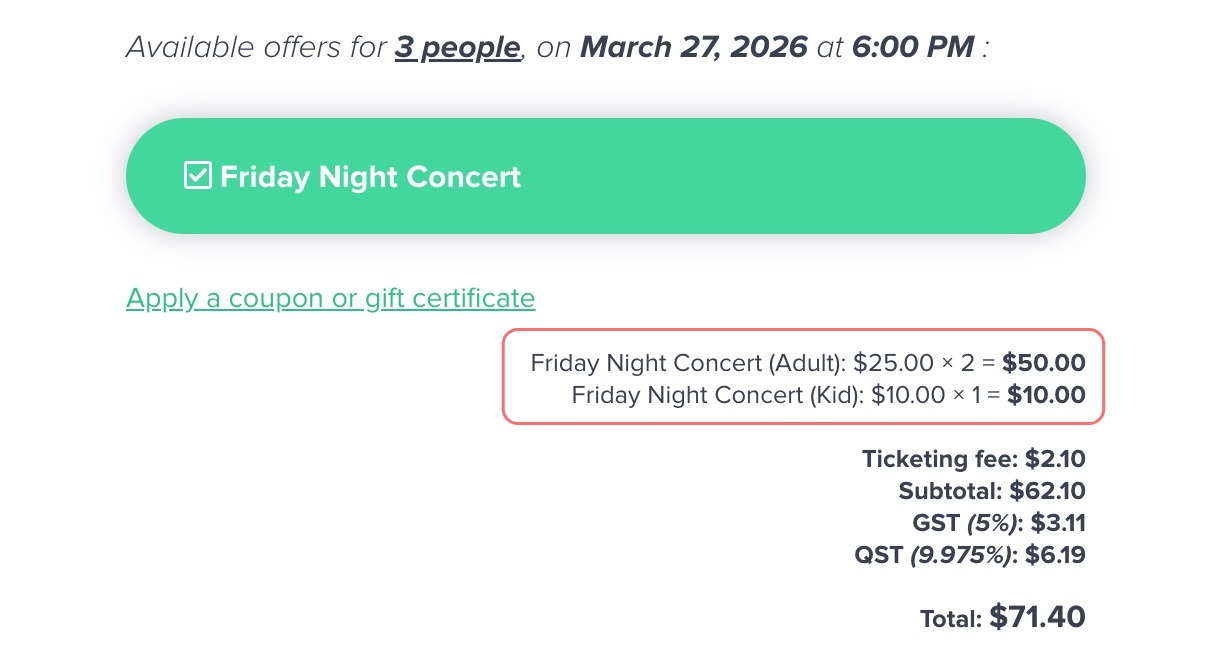Click the "Available offers for" heading text
Image resolution: width=1218 pixels, height=666 pixels.
[256, 47]
